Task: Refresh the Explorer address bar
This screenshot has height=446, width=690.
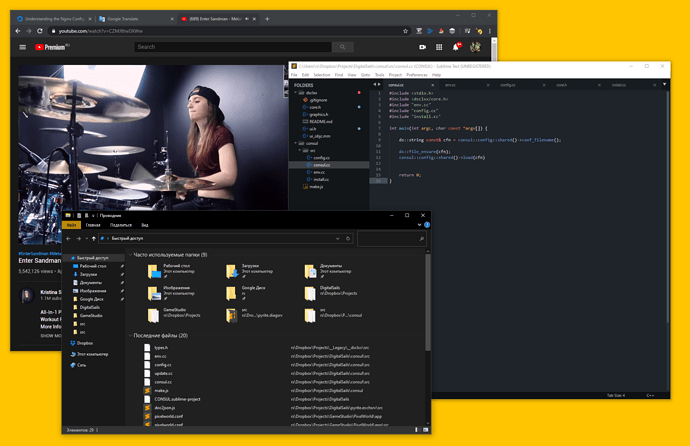Action: click(348, 239)
